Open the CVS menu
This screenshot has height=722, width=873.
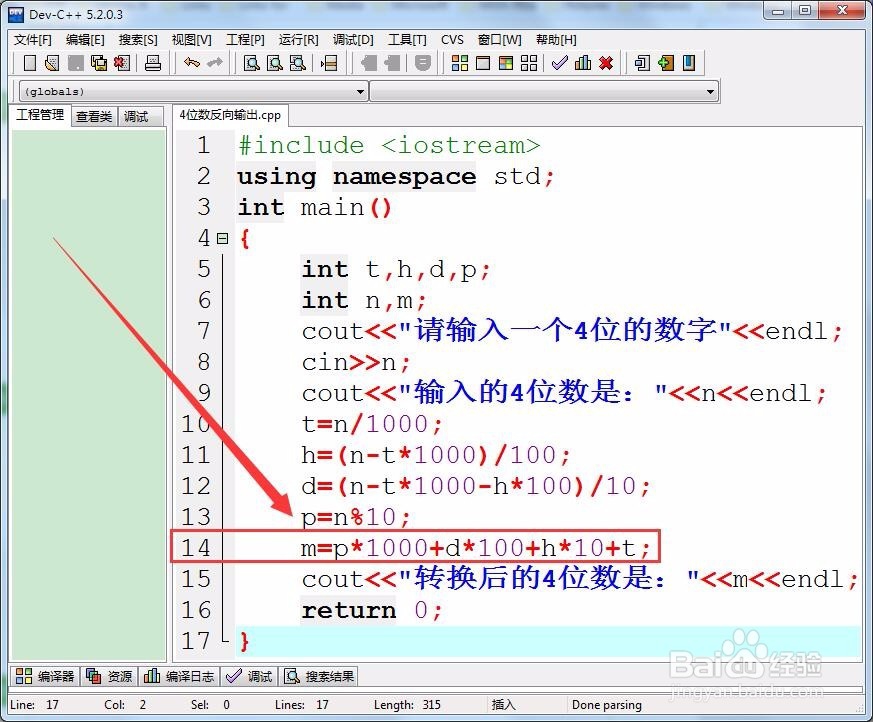pos(452,40)
